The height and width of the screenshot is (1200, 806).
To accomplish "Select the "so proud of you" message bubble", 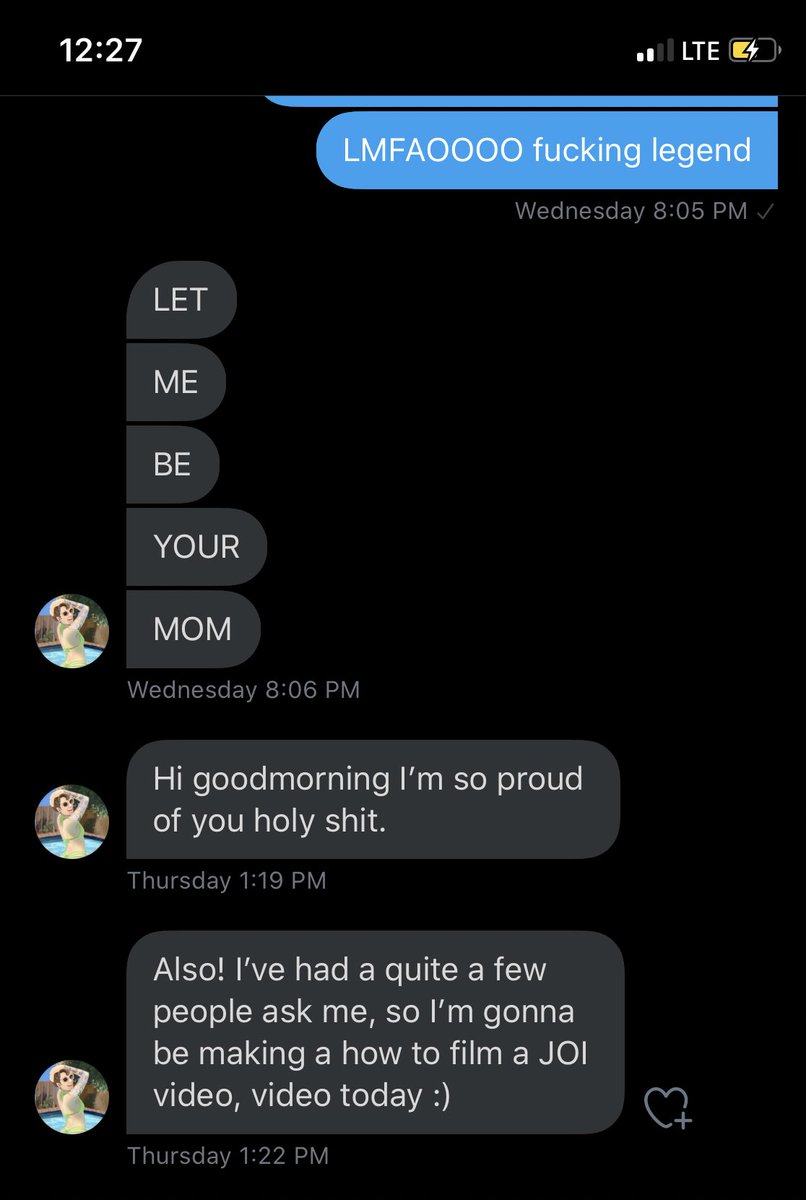I will (x=373, y=799).
